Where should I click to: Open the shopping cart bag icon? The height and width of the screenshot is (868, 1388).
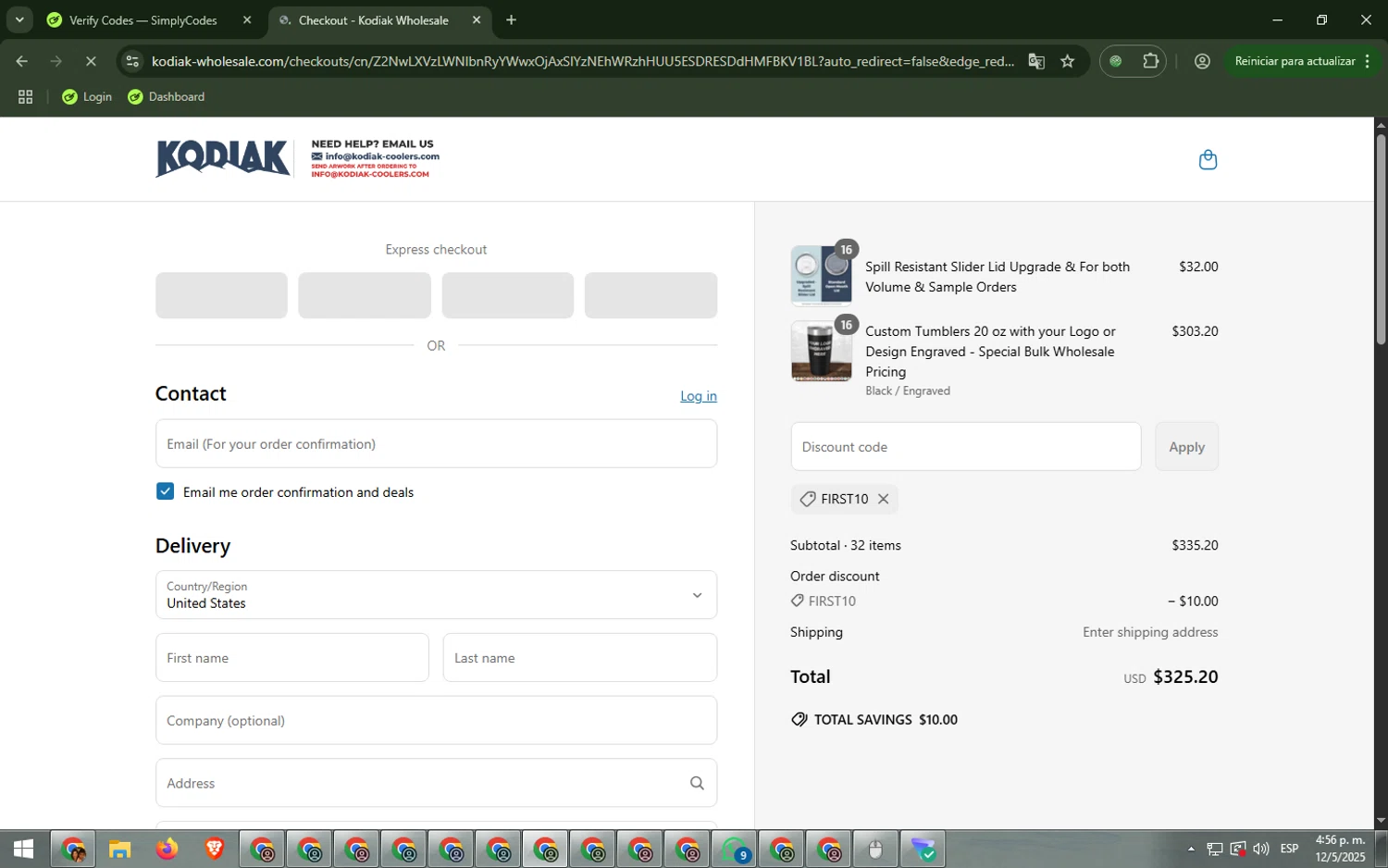pos(1208,160)
